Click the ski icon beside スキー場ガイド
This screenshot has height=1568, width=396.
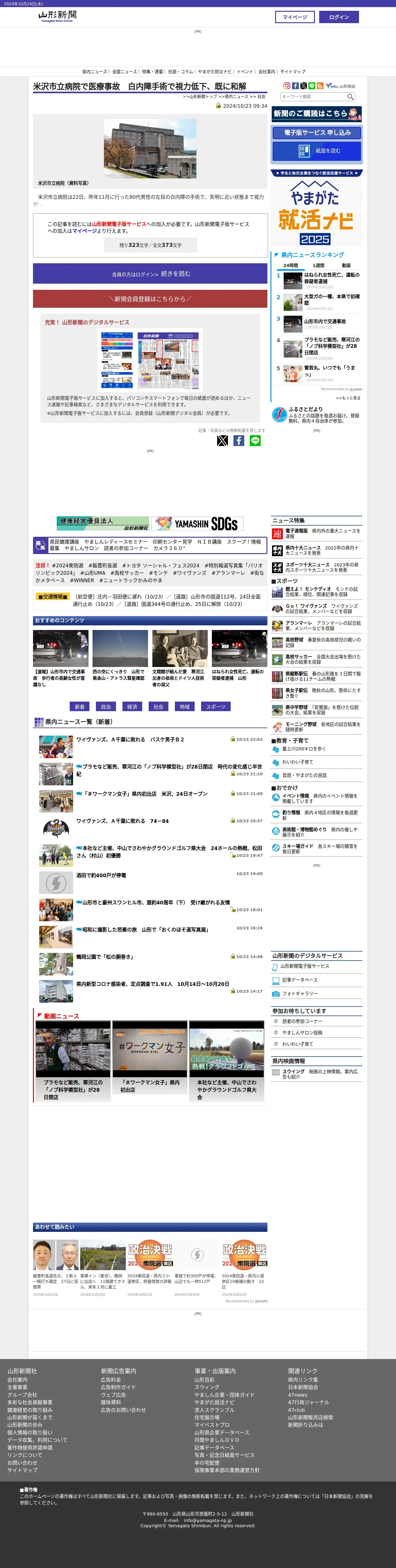pos(275,849)
